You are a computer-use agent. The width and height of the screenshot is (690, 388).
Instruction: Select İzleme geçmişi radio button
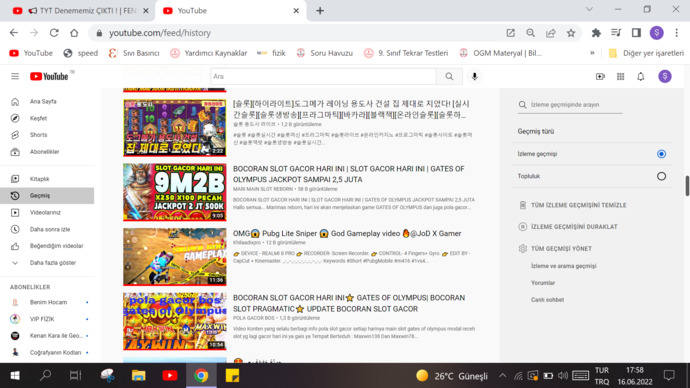tap(661, 154)
